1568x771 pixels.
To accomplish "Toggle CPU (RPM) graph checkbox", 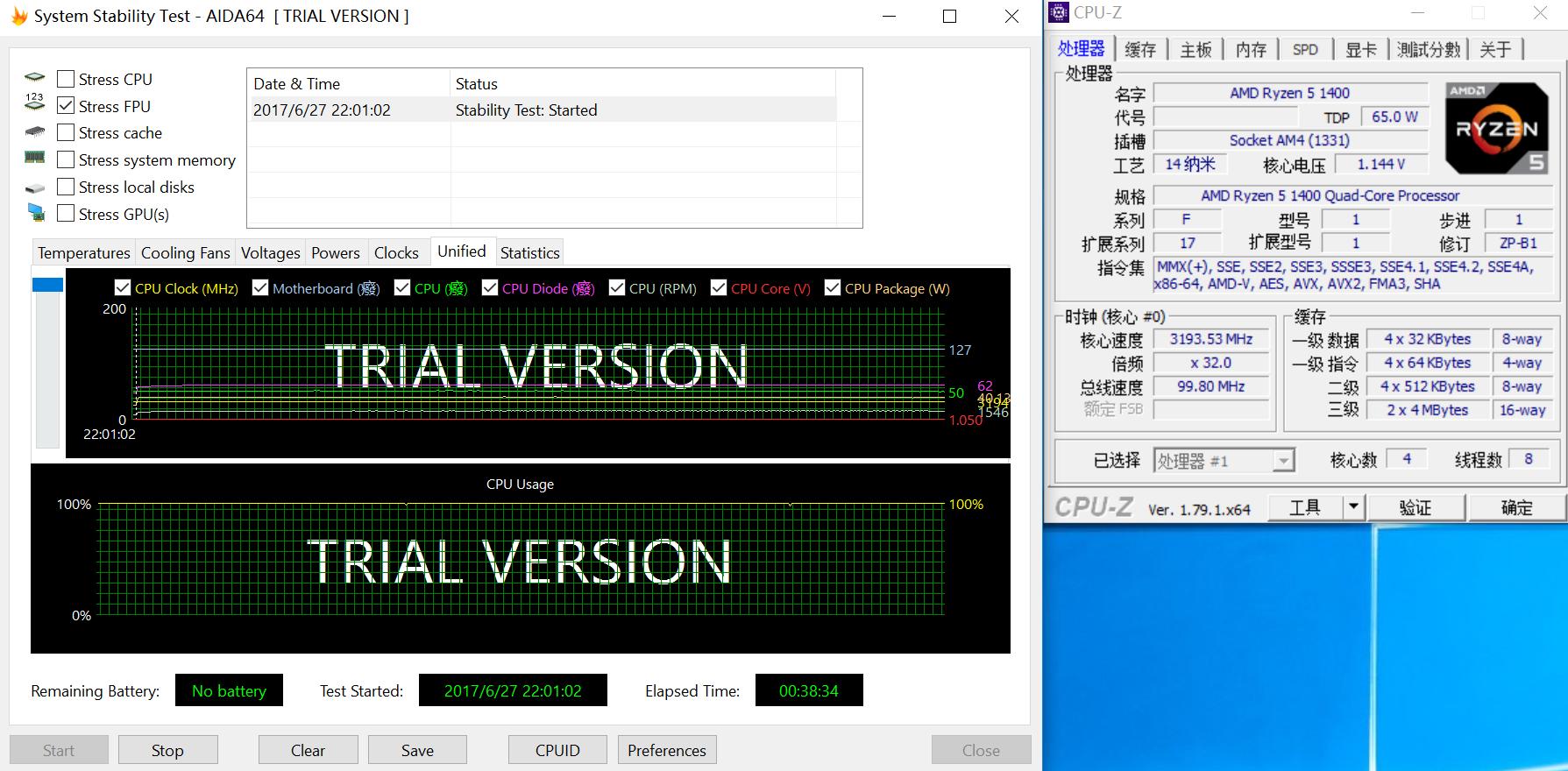I will [617, 287].
